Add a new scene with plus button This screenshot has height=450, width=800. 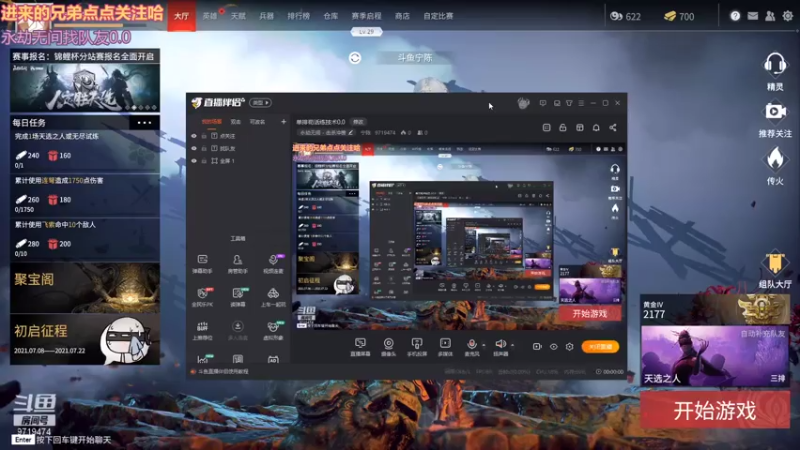[x=283, y=121]
